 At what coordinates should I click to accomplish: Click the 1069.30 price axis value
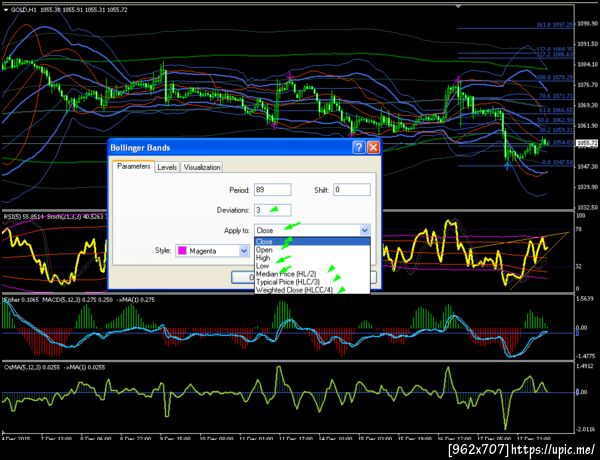point(587,105)
